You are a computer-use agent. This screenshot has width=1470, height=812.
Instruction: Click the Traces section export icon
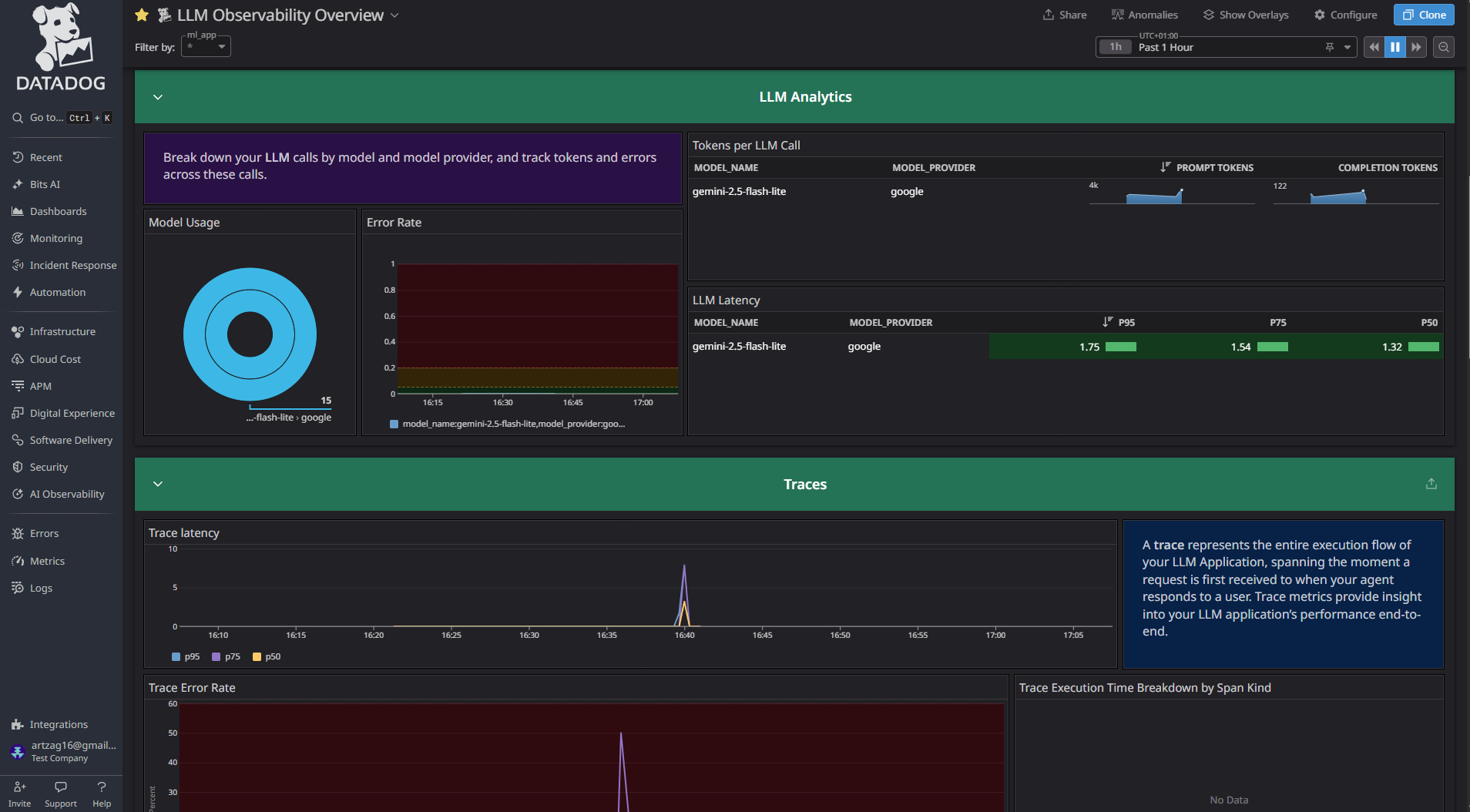1431,484
